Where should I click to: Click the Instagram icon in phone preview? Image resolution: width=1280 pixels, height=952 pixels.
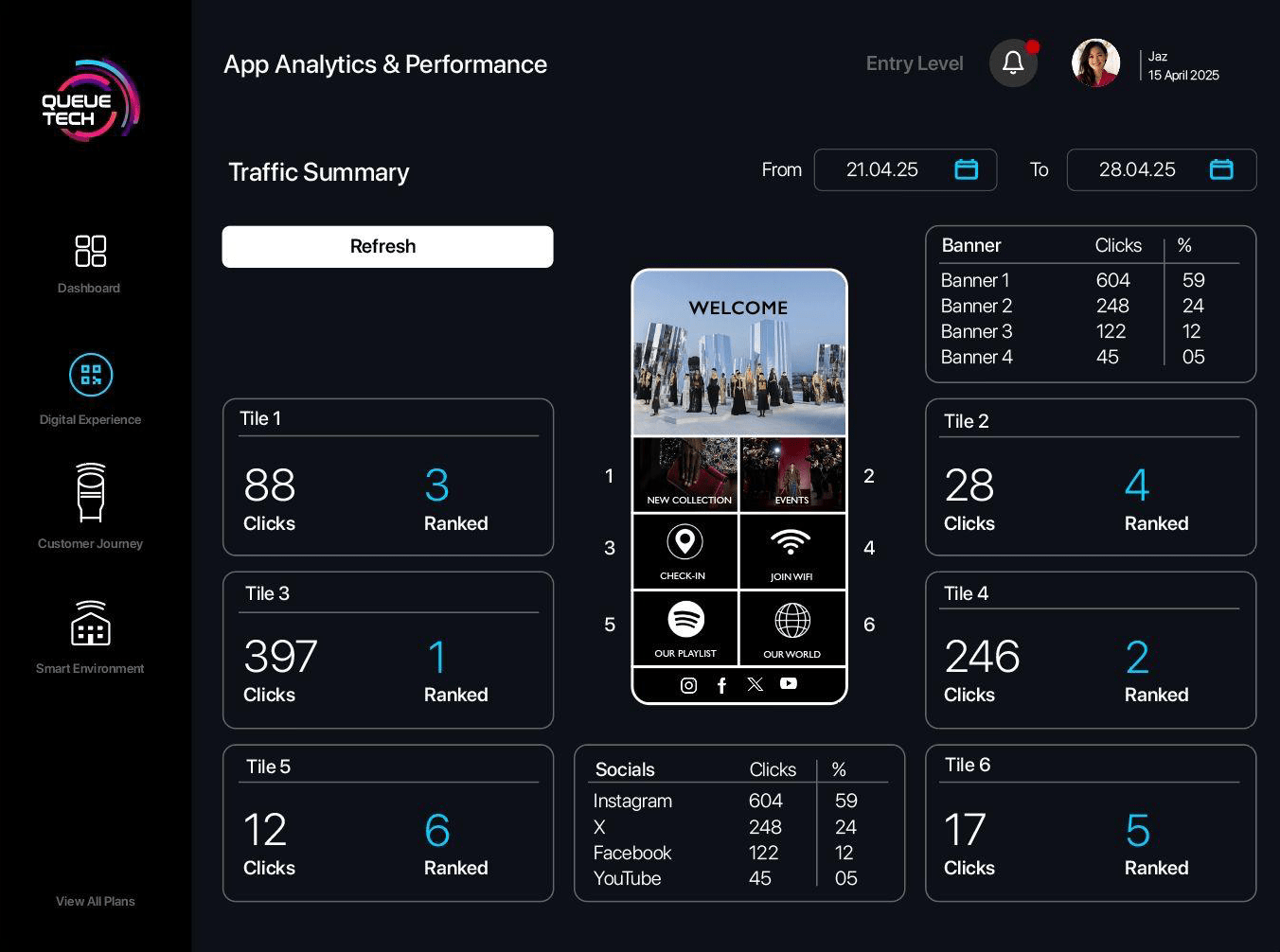pyautogui.click(x=688, y=685)
